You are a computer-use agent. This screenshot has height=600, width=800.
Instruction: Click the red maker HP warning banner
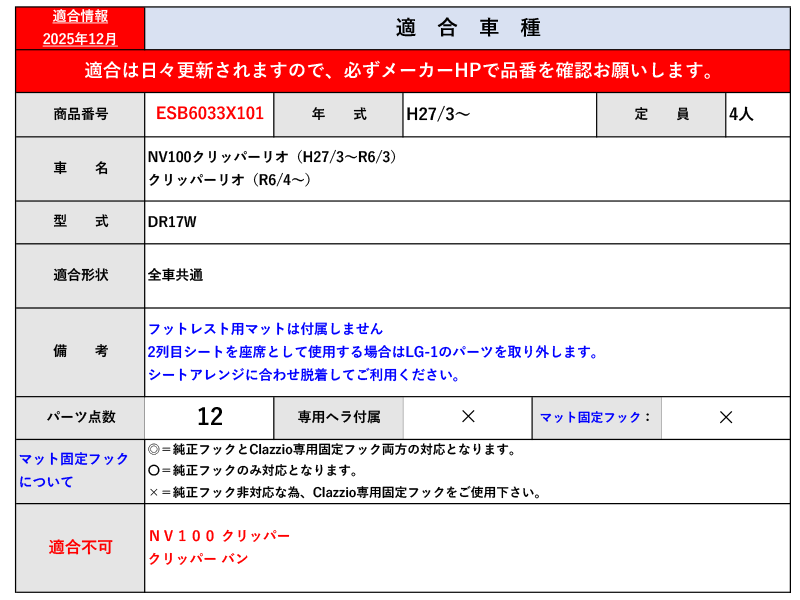coord(402,71)
